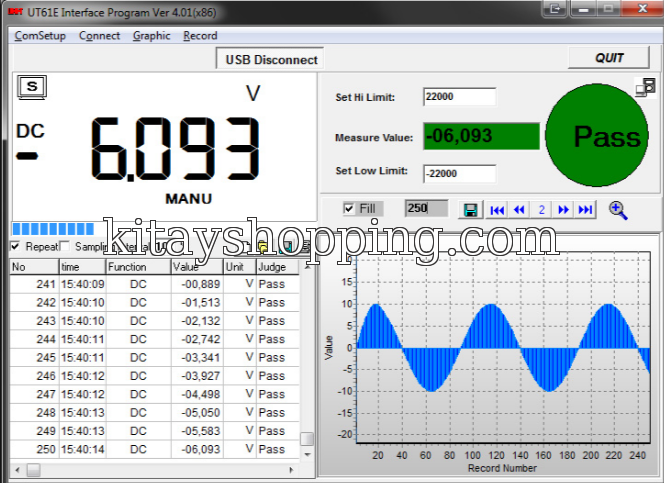Open the Graphic menu
This screenshot has width=664, height=483.
pos(152,36)
